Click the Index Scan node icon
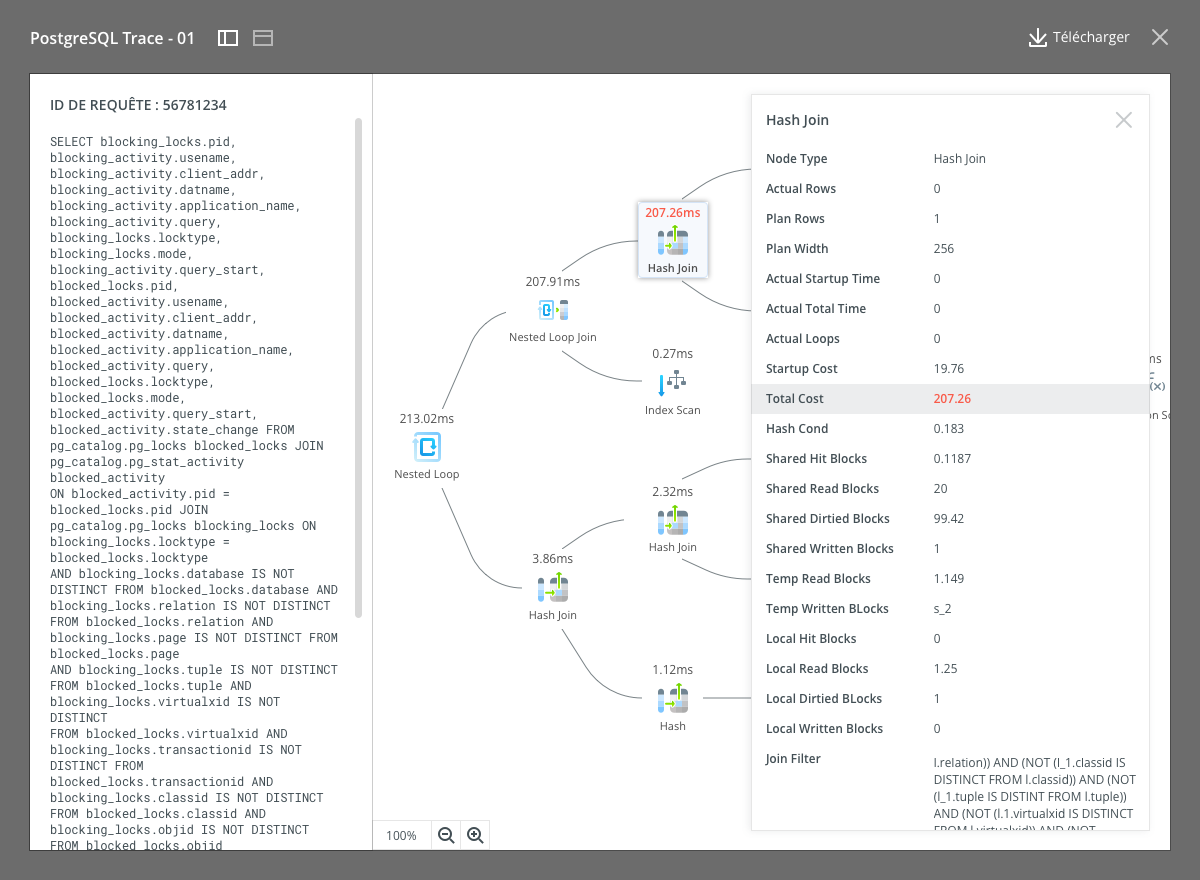This screenshot has height=880, width=1200. coord(672,382)
